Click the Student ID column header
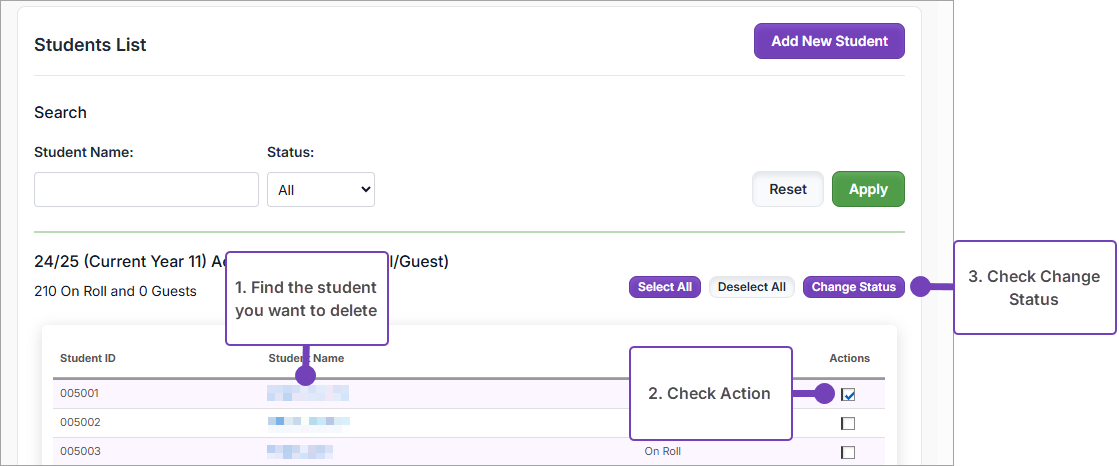The height and width of the screenshot is (466, 1119). pos(88,358)
